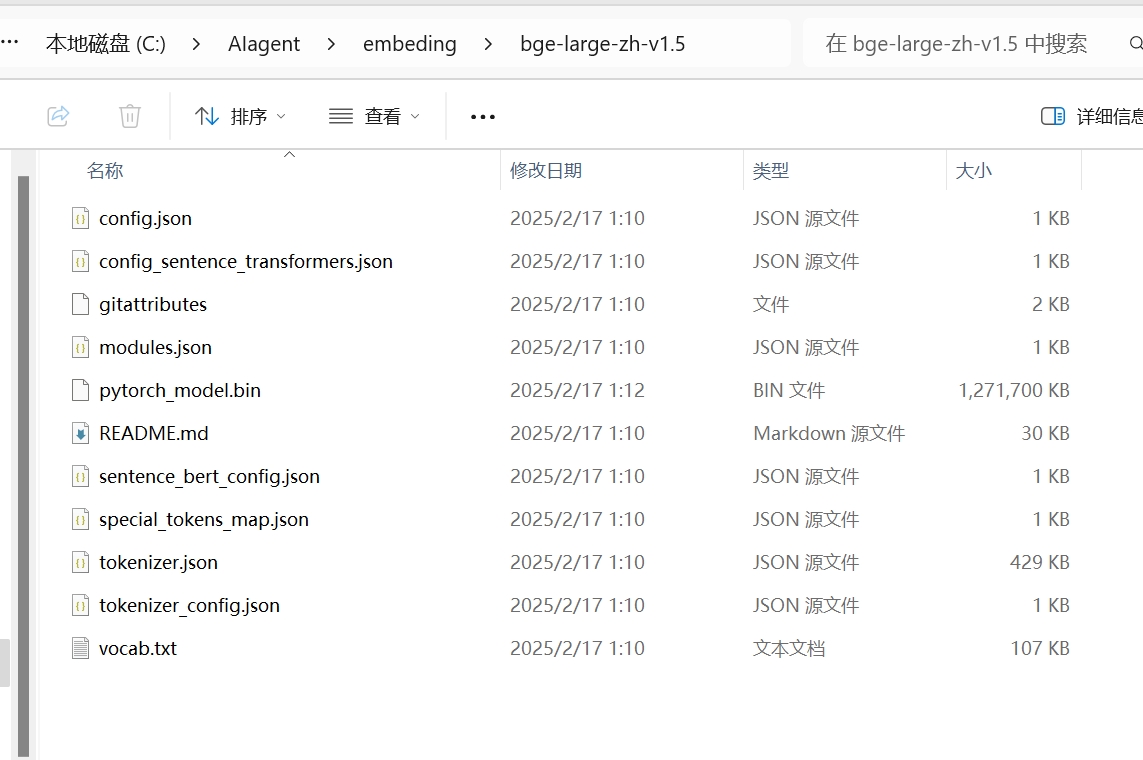Screen dimensions: 1143x760
Task: Select the pytorch_model.bin file name
Action: click(180, 391)
